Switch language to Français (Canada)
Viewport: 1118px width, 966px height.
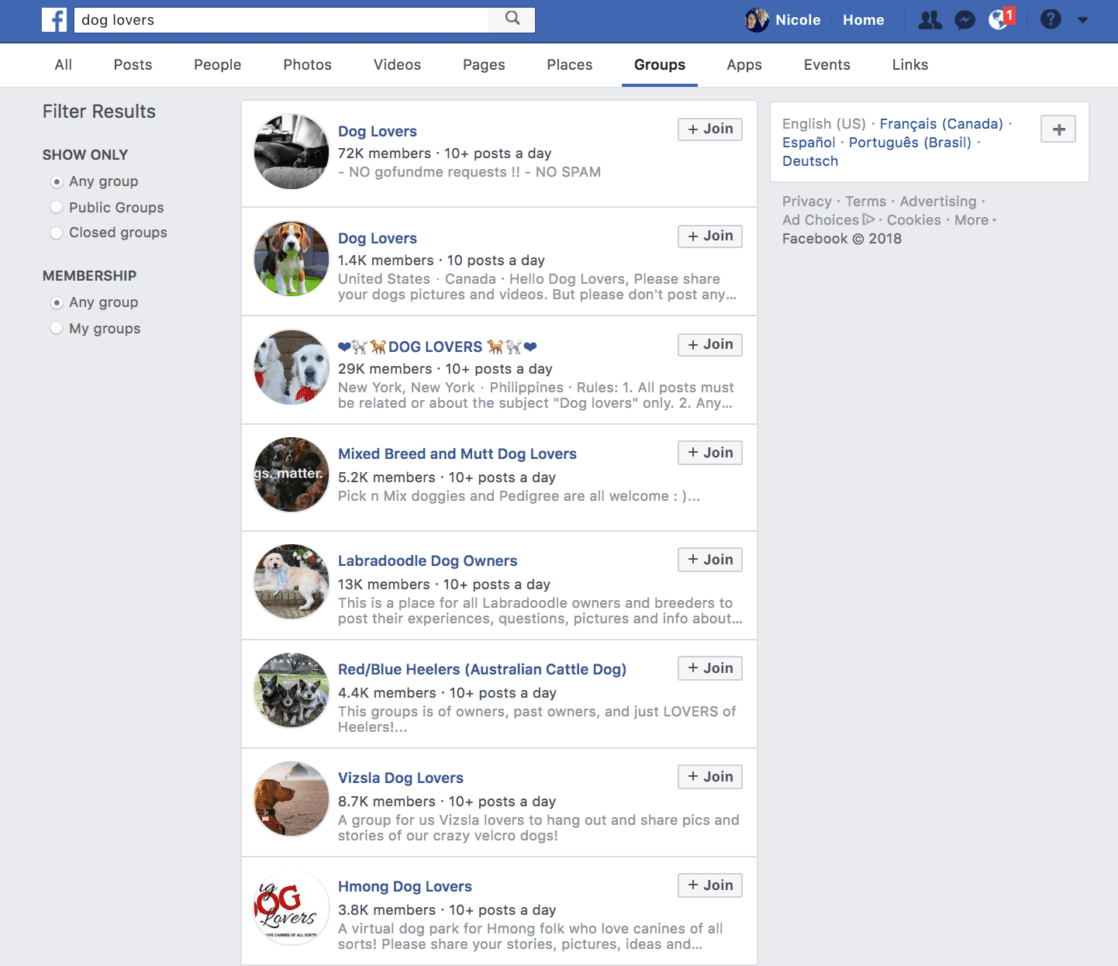(x=941, y=124)
